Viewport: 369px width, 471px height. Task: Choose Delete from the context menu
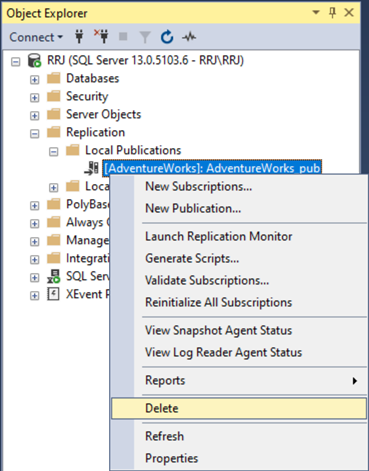[x=239, y=408]
